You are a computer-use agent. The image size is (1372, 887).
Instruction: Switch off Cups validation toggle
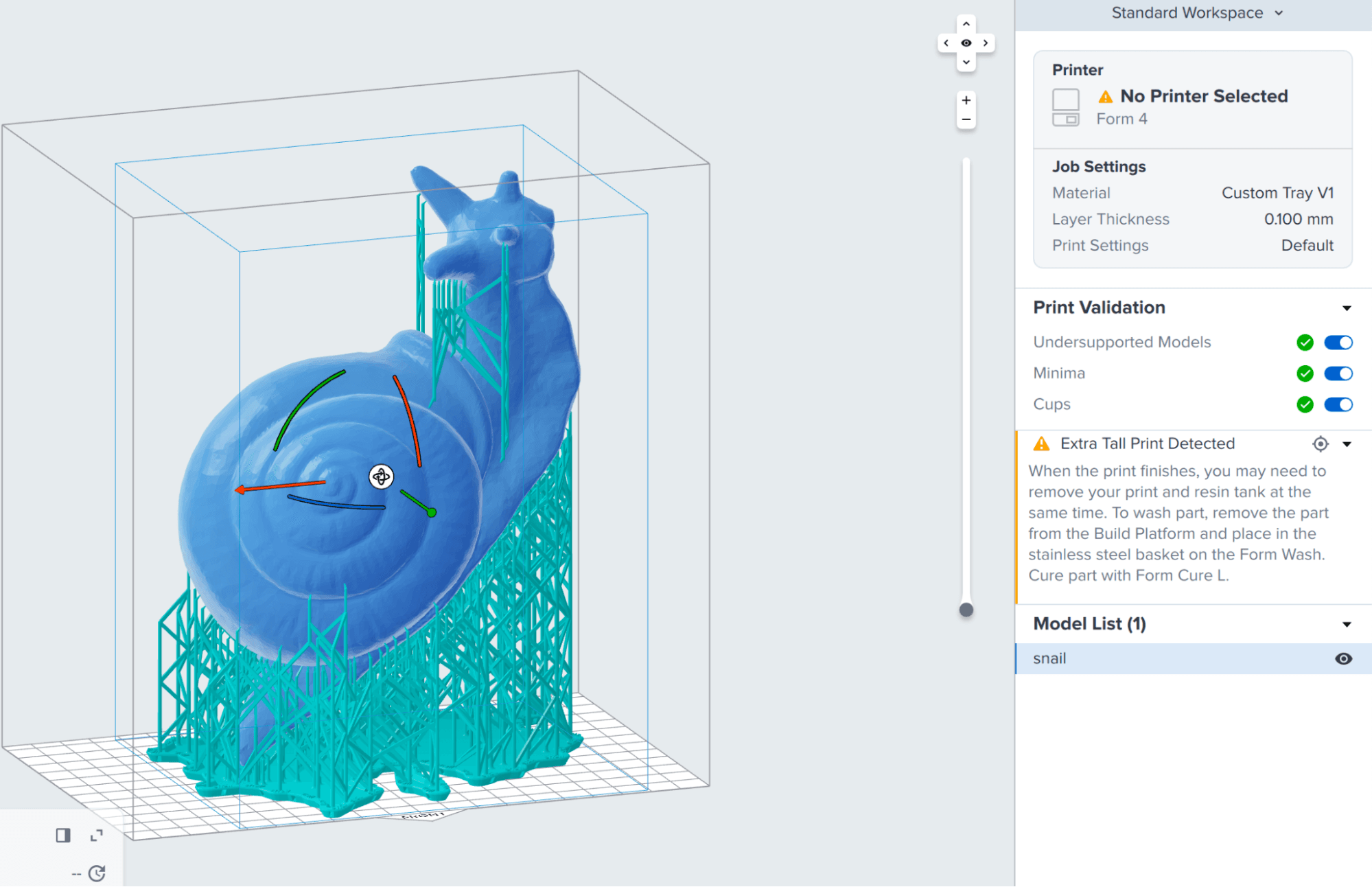[x=1338, y=404]
